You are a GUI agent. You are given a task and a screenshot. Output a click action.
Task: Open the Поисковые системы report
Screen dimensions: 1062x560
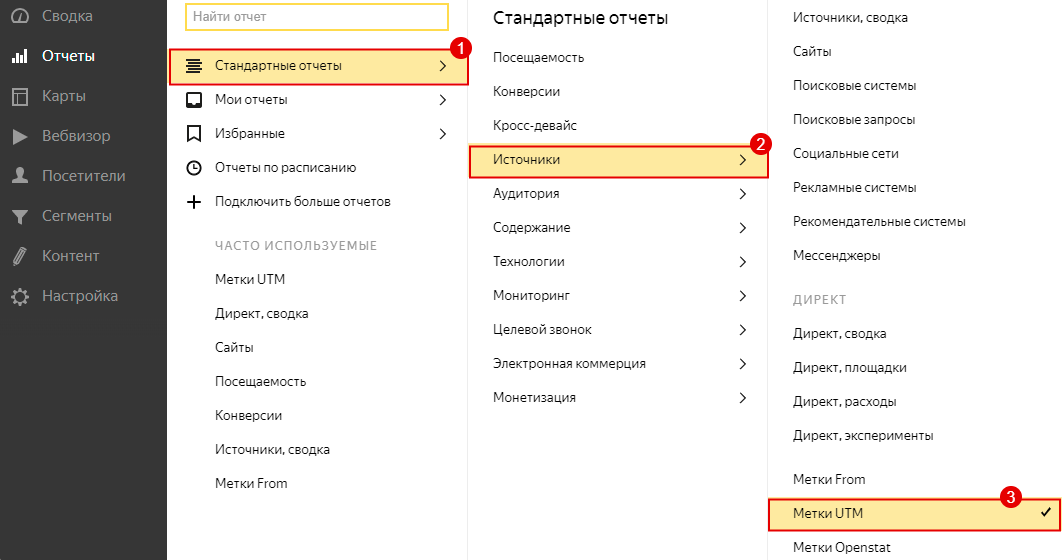coord(854,86)
